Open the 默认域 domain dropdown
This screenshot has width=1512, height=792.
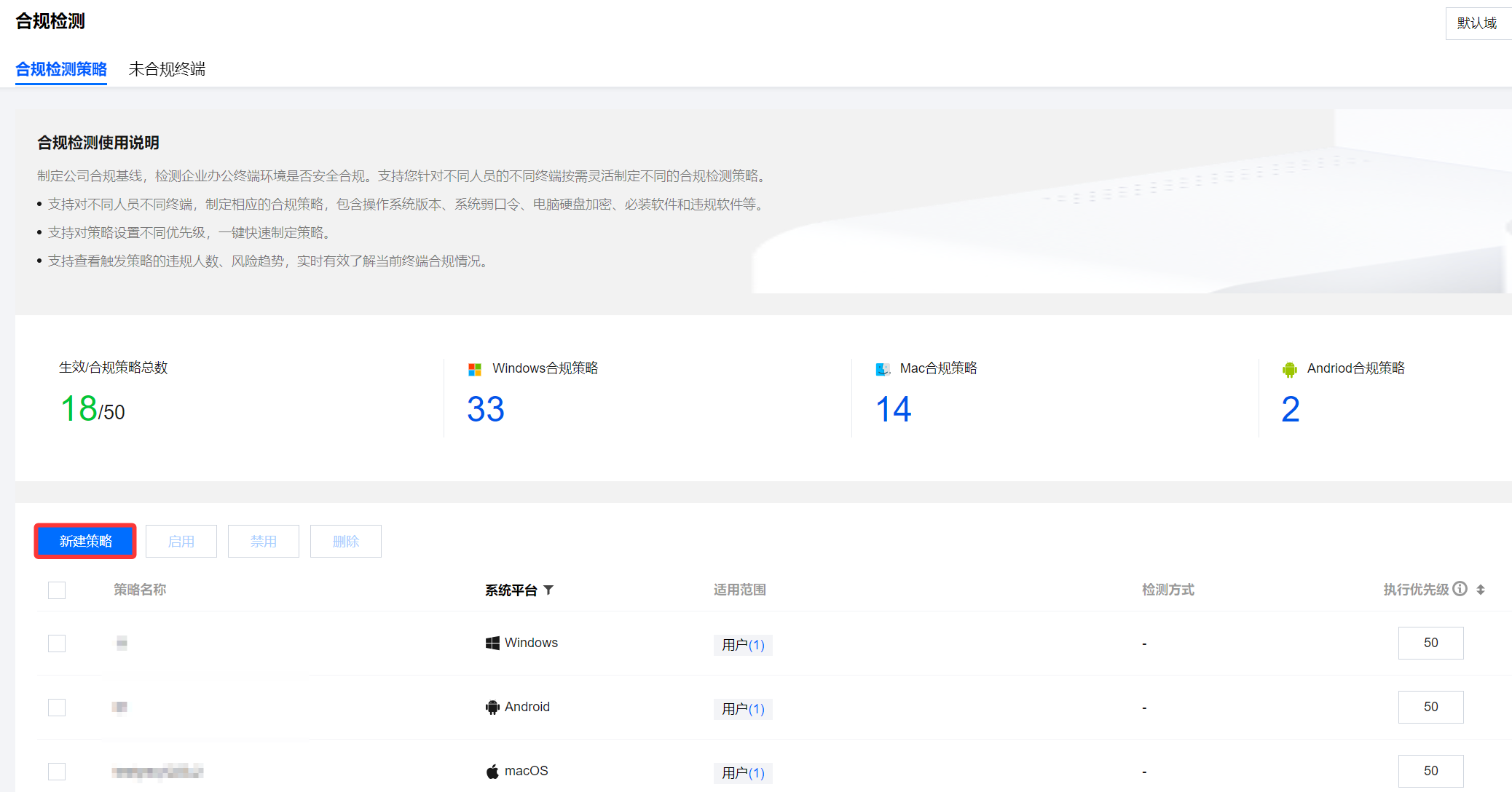[1477, 23]
